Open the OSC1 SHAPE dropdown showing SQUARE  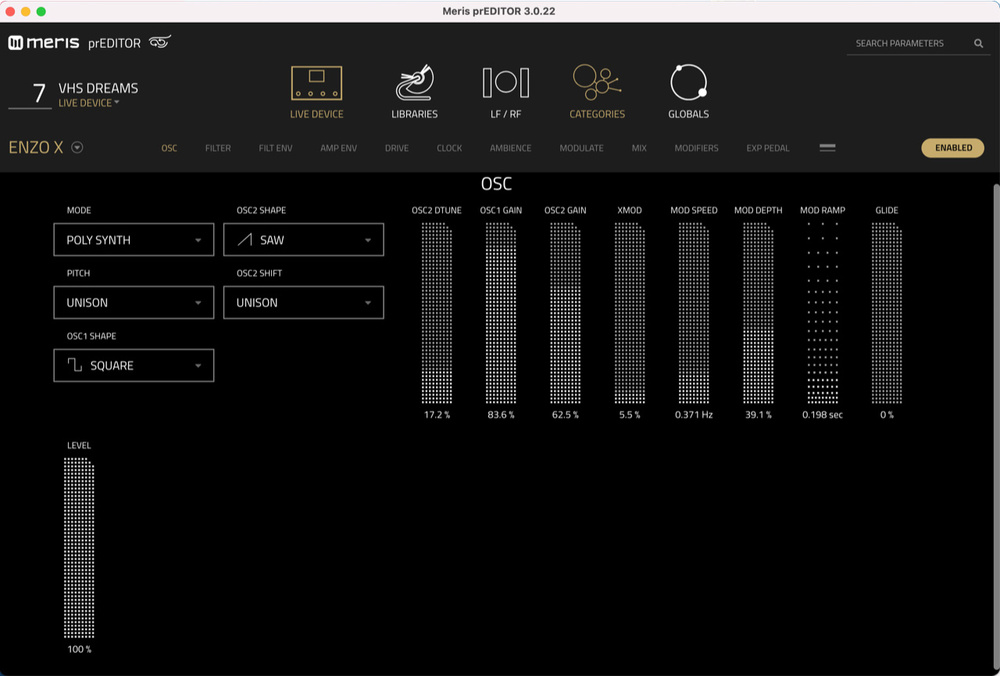click(x=133, y=366)
